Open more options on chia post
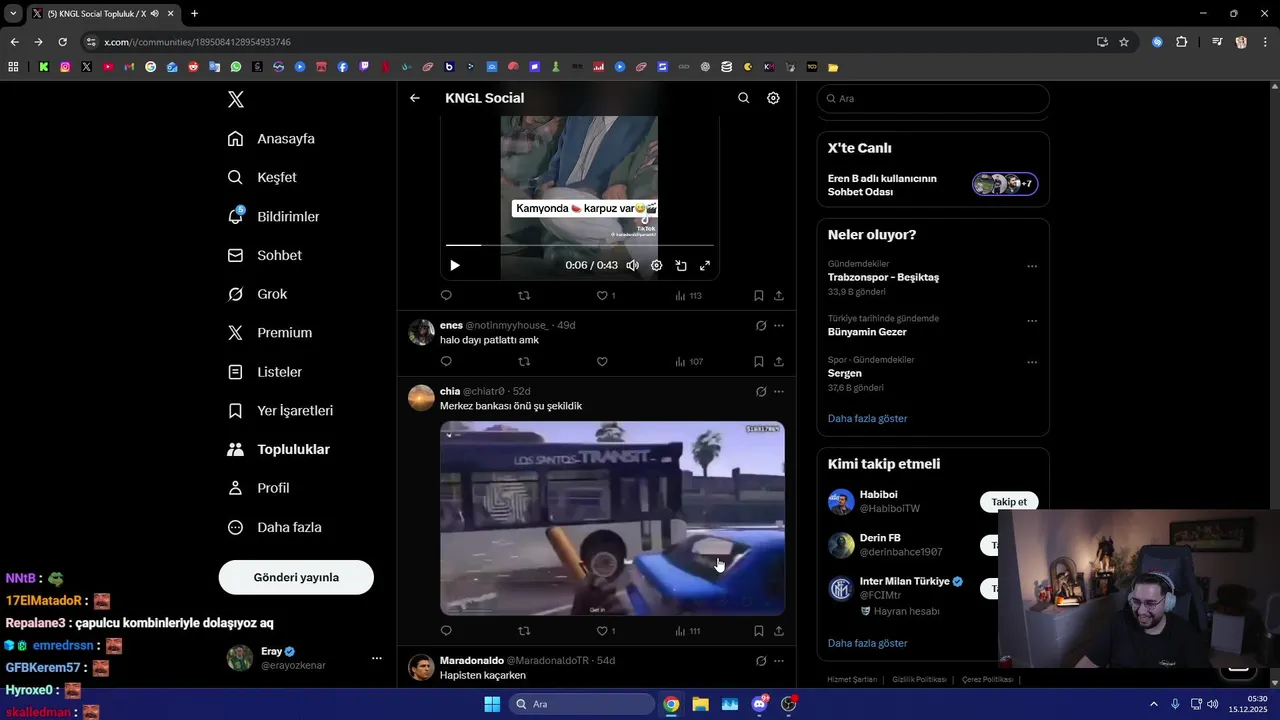This screenshot has width=1280, height=720. (x=779, y=391)
